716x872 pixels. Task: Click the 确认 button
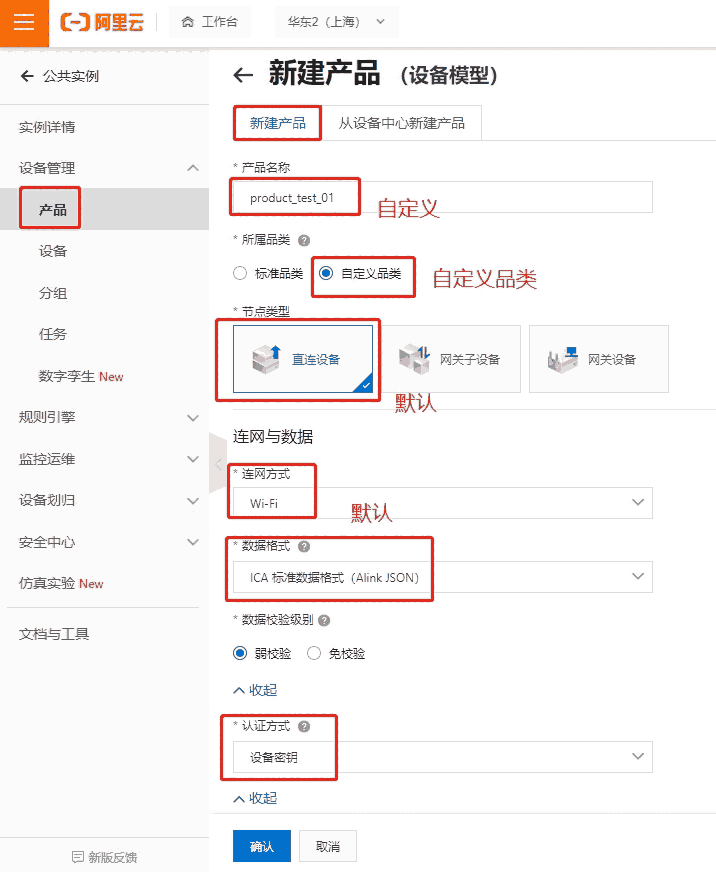(261, 846)
